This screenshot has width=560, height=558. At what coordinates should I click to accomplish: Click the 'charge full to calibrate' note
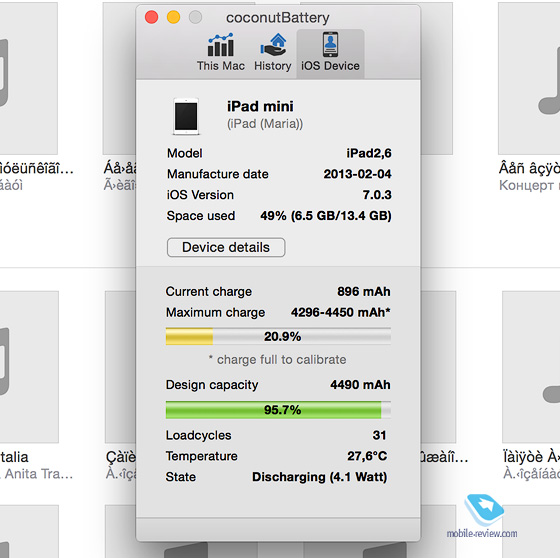pyautogui.click(x=278, y=359)
